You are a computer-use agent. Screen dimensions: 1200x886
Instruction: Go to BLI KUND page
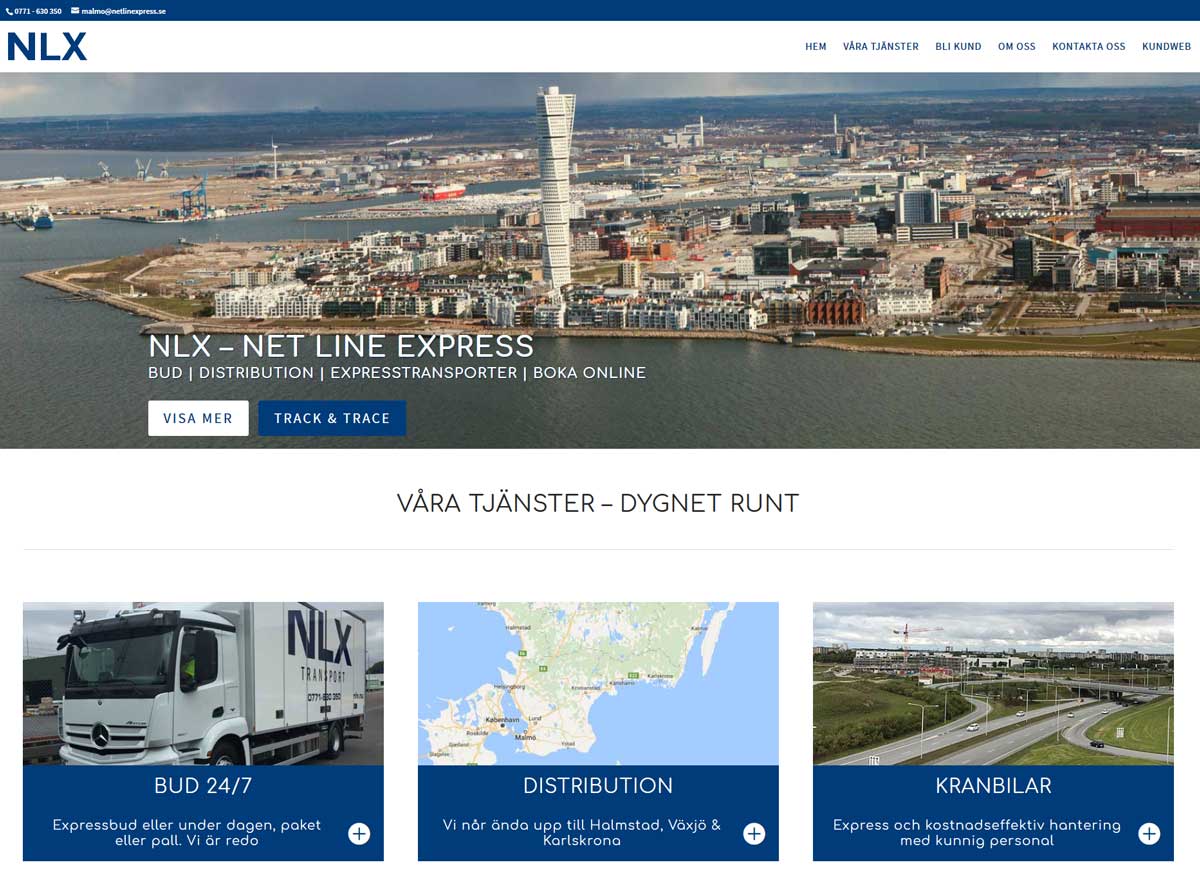pyautogui.click(x=958, y=46)
